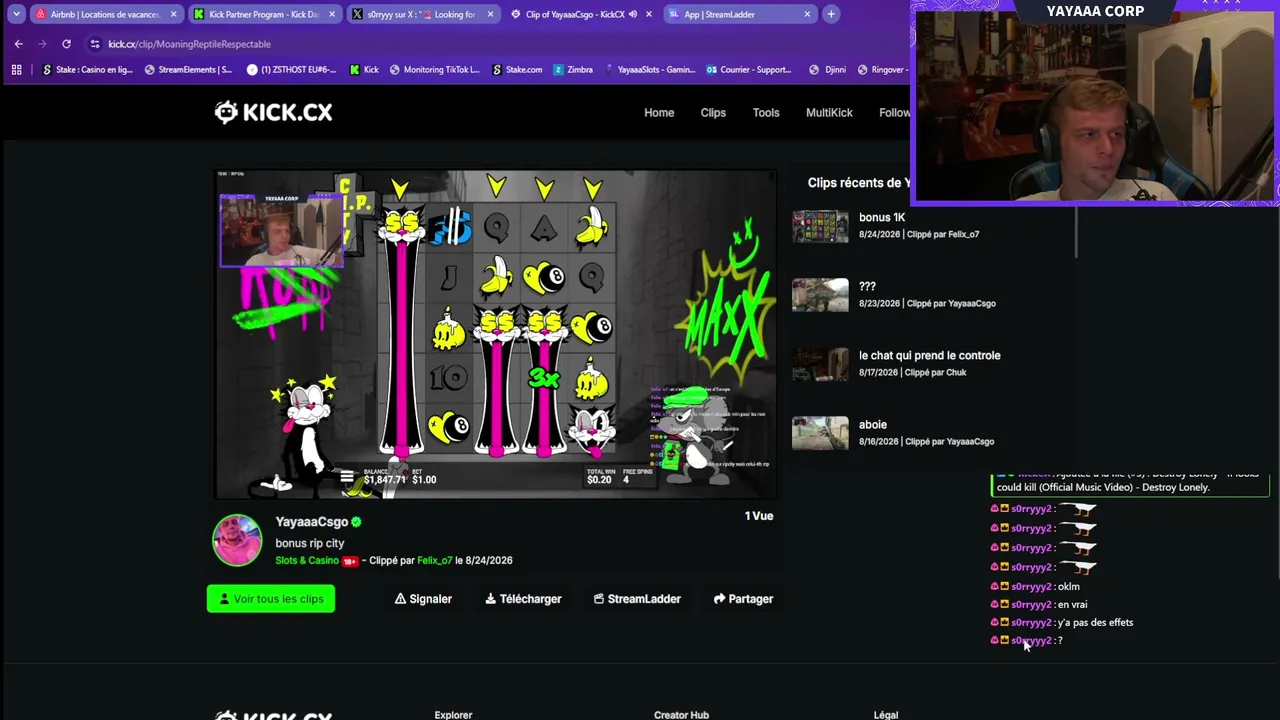Open the Djinni bookmark
The width and height of the screenshot is (1280, 720).
(827, 70)
